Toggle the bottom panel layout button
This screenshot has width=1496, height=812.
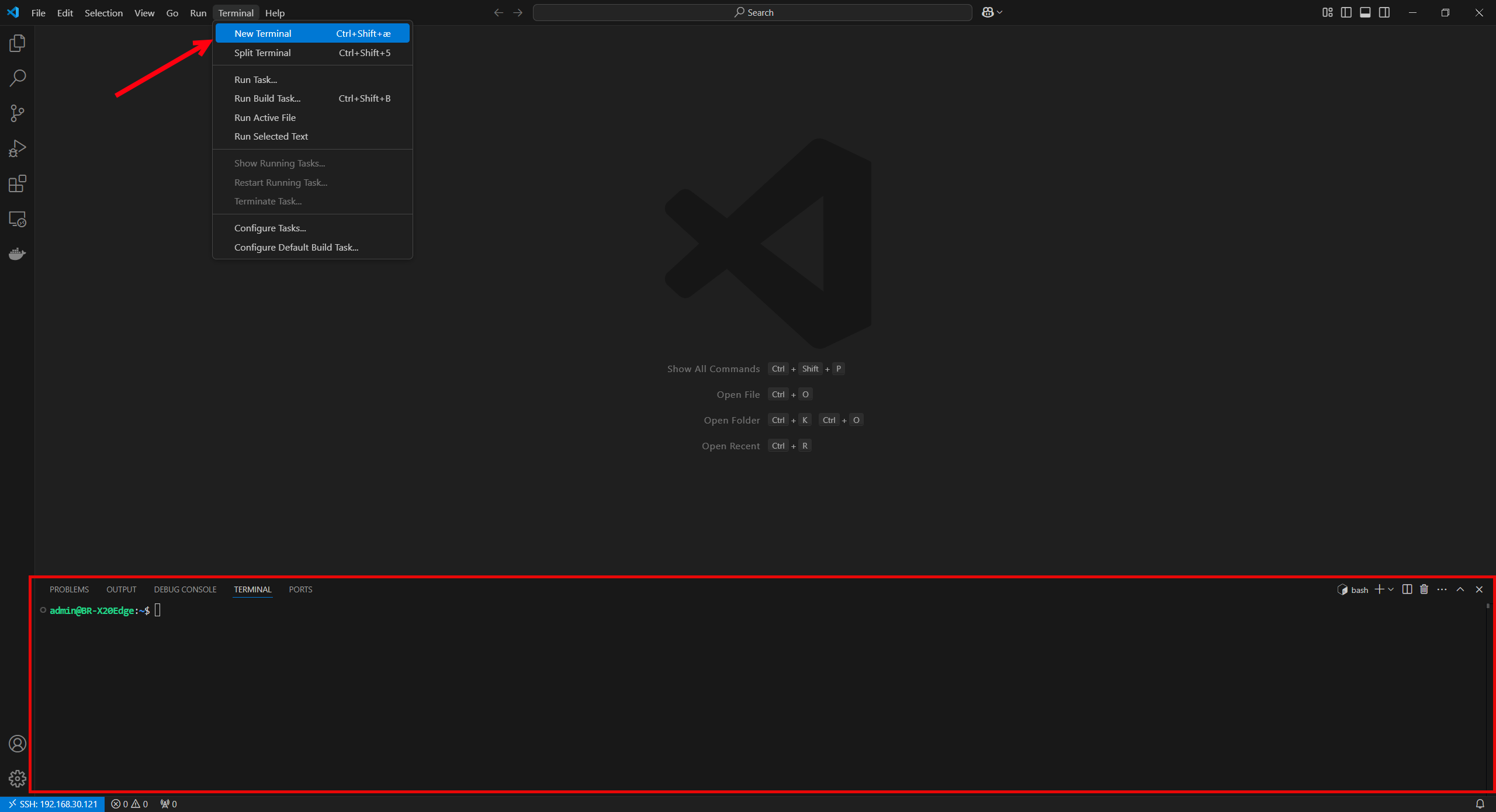[x=1365, y=12]
